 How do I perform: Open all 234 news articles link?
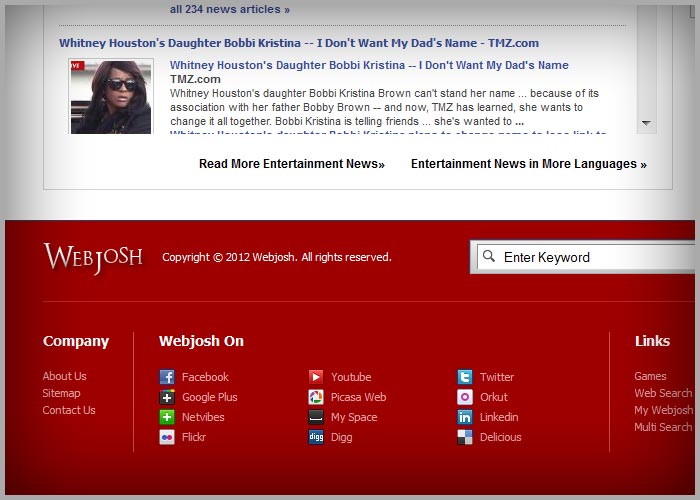point(229,9)
